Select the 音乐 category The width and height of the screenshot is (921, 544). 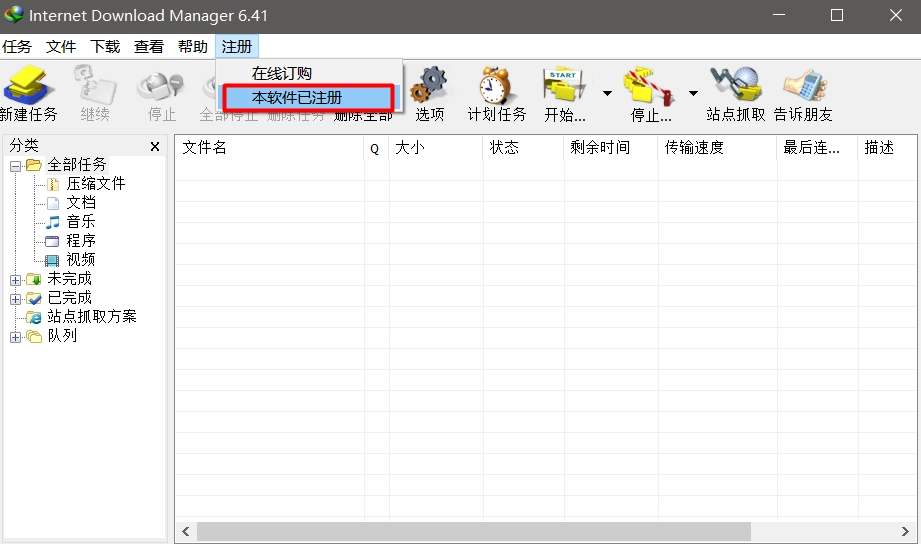click(81, 221)
